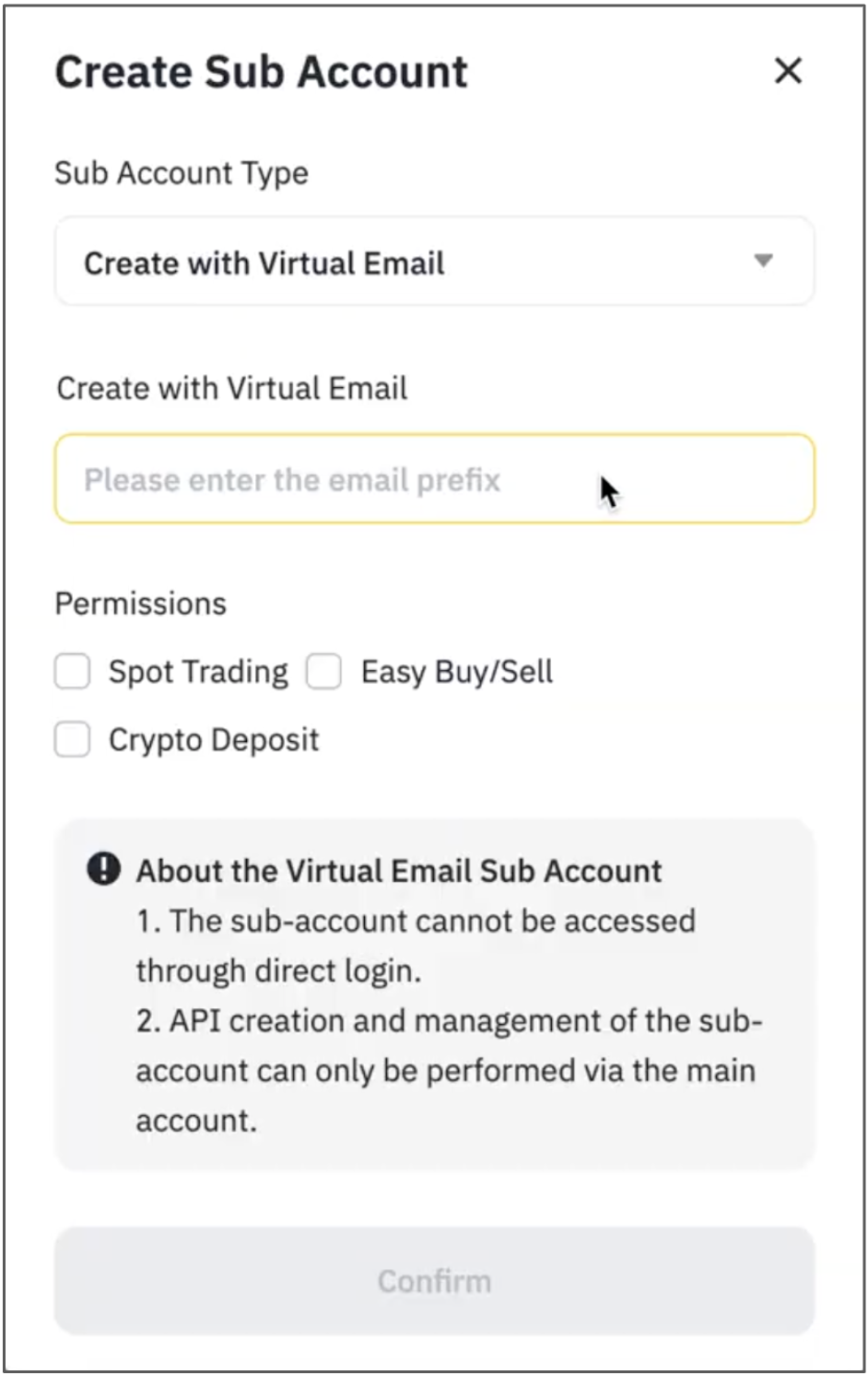Click the Sub Account Type dropdown arrow
This screenshot has height=1375, width=868.
coord(763,261)
